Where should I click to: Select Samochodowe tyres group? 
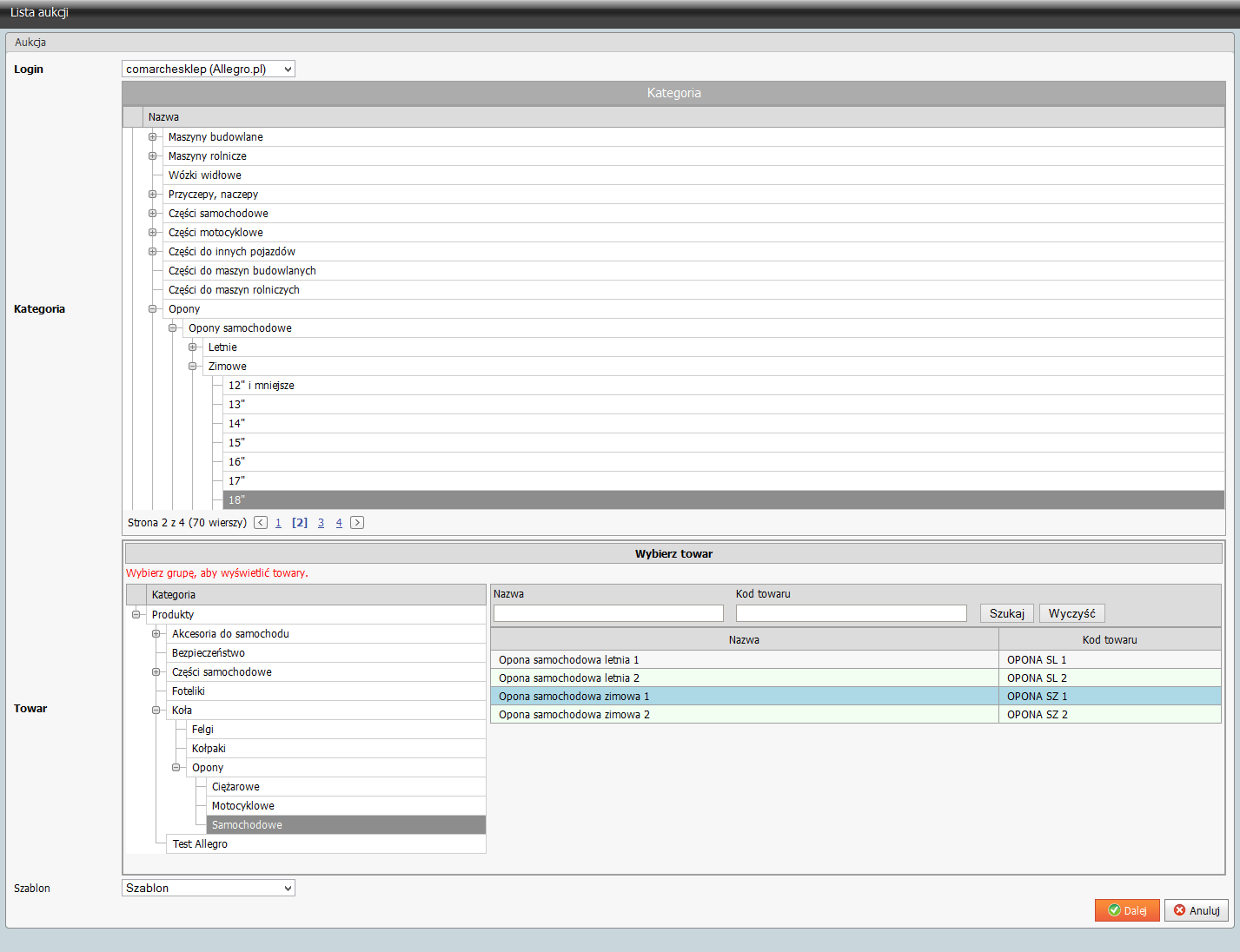click(346, 824)
